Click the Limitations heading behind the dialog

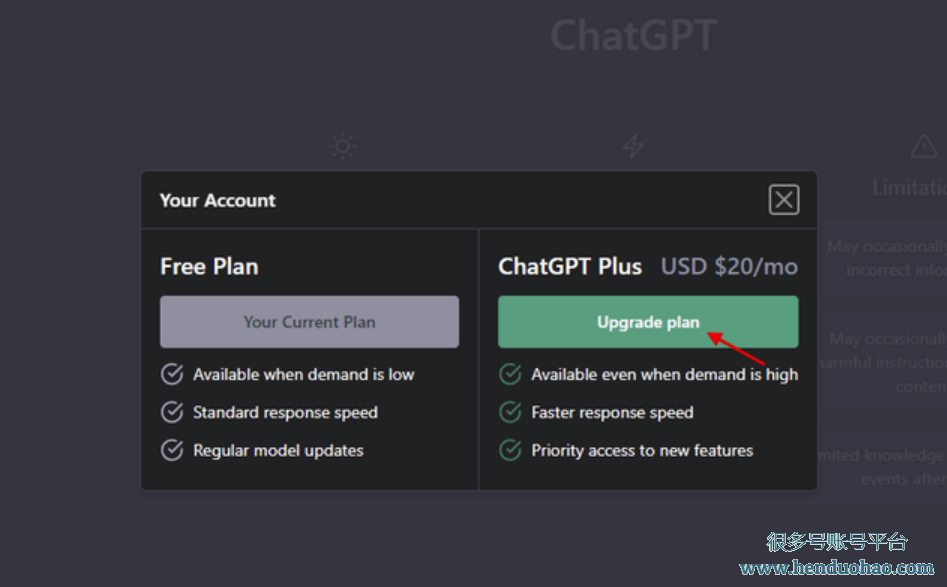[x=908, y=188]
